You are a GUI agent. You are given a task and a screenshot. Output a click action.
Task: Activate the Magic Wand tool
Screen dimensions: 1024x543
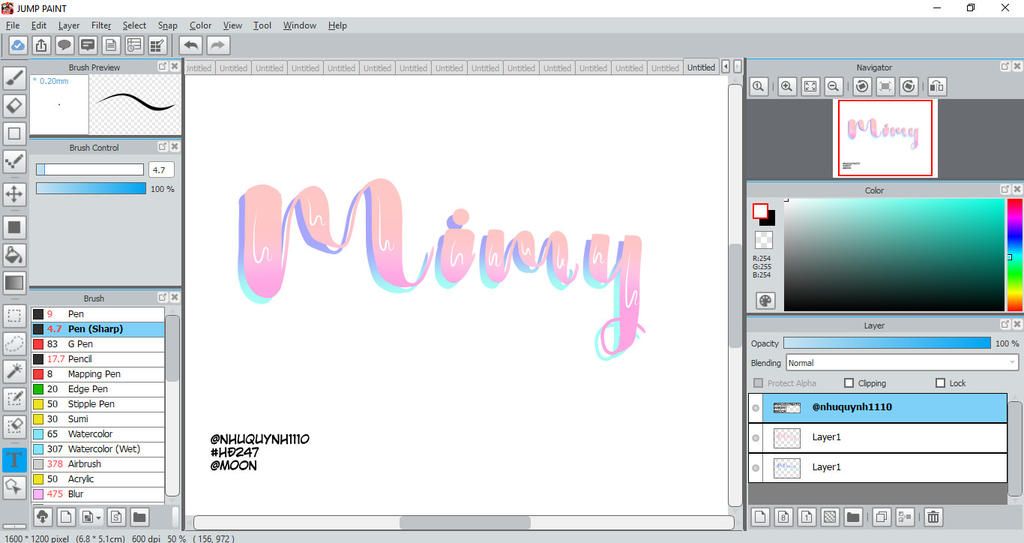(x=14, y=371)
